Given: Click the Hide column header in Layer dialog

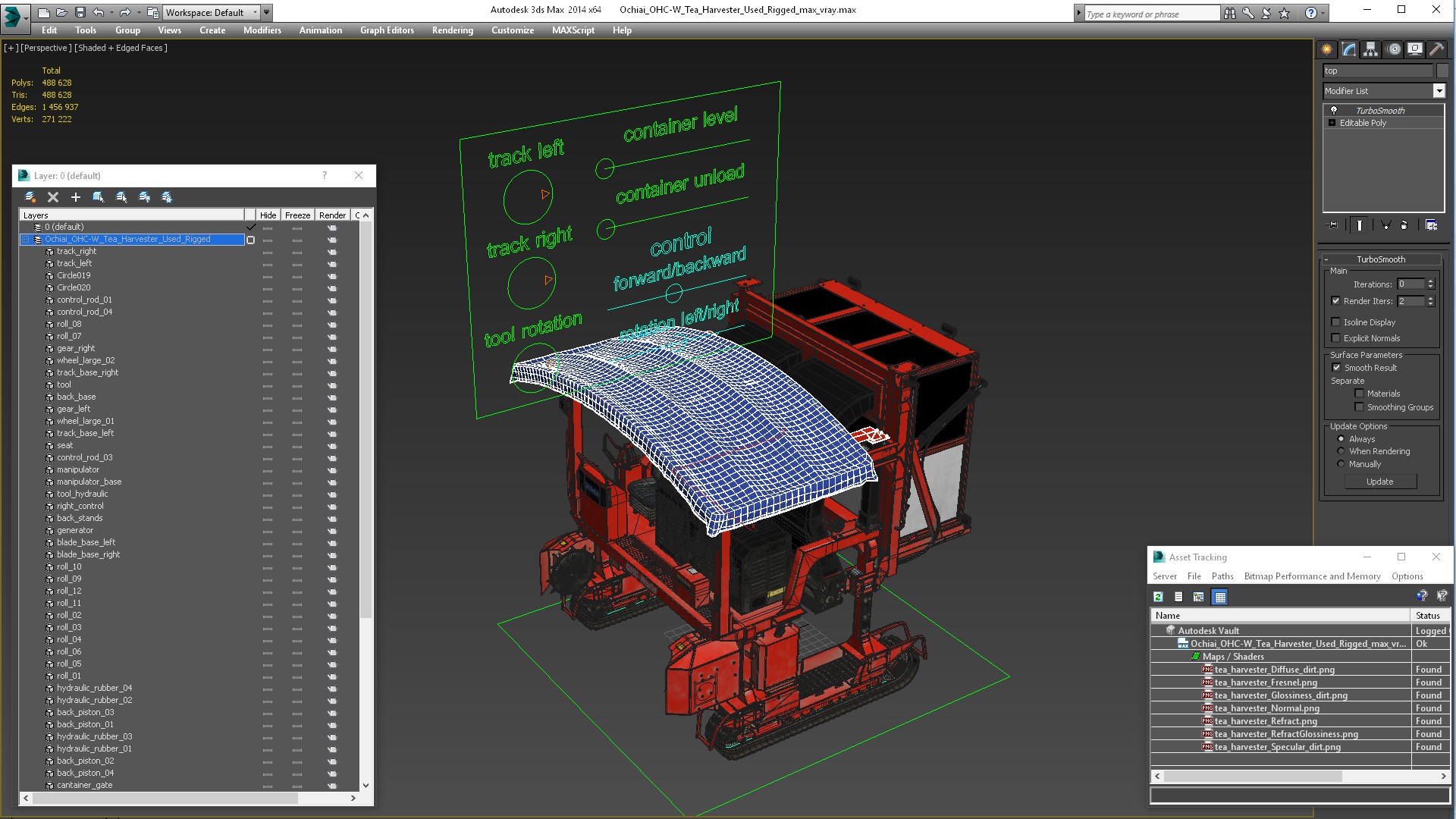Looking at the screenshot, I should (x=268, y=215).
